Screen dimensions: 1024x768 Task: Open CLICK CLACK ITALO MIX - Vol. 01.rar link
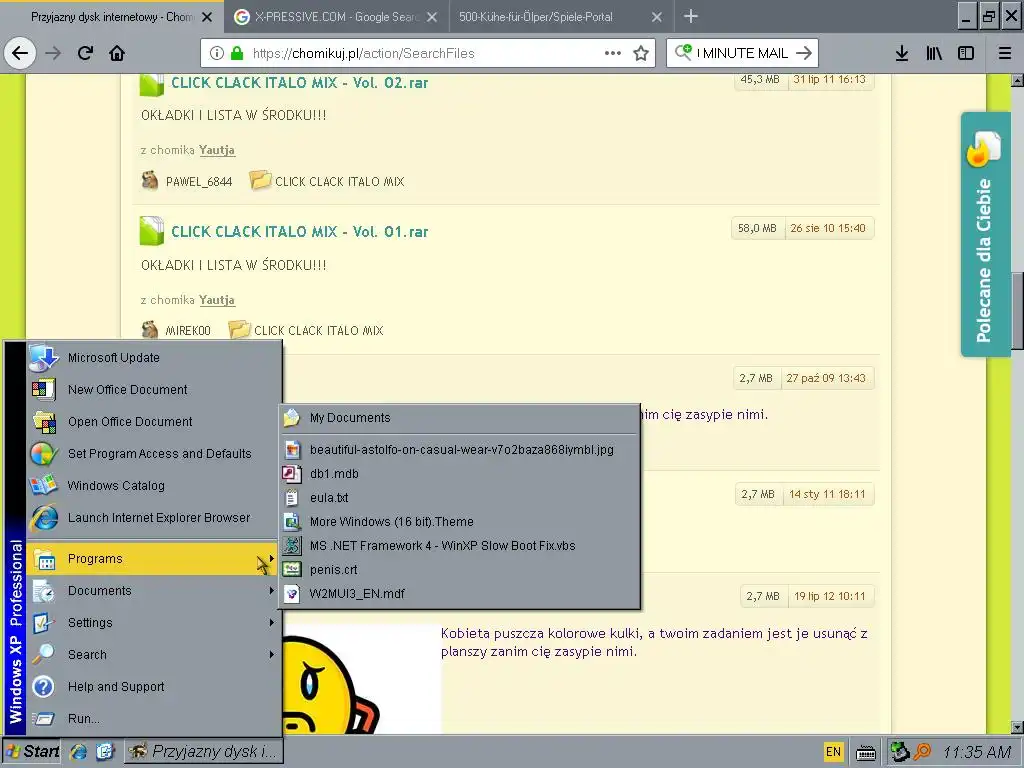tap(300, 232)
